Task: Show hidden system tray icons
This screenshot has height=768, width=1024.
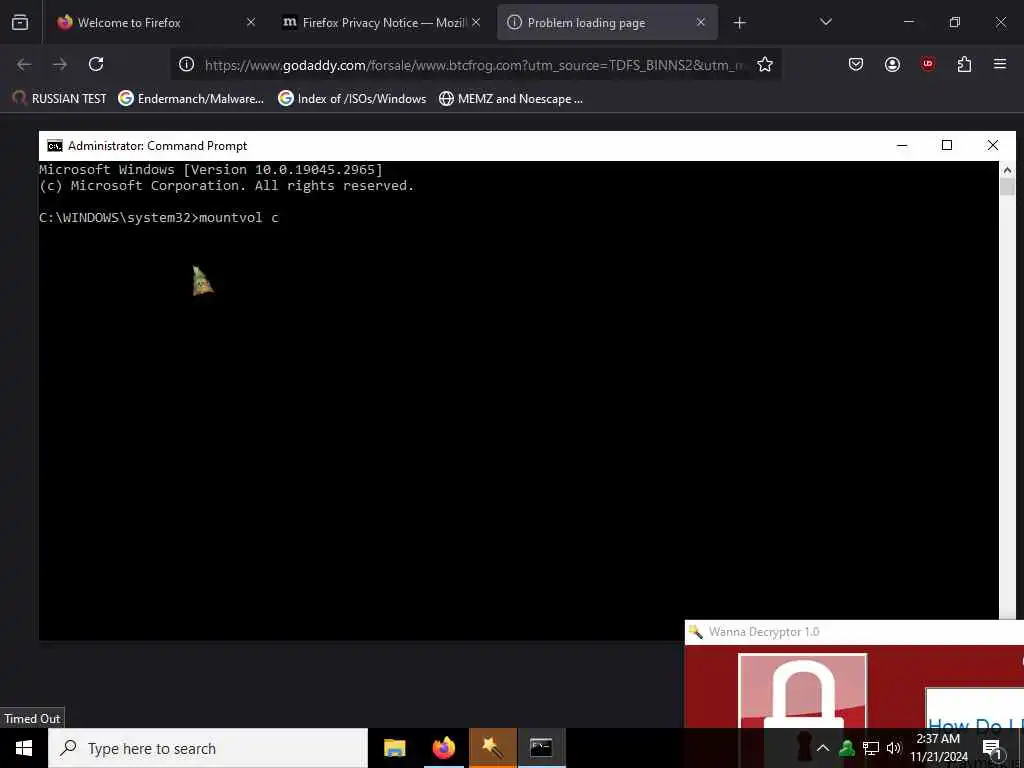Action: pyautogui.click(x=823, y=748)
